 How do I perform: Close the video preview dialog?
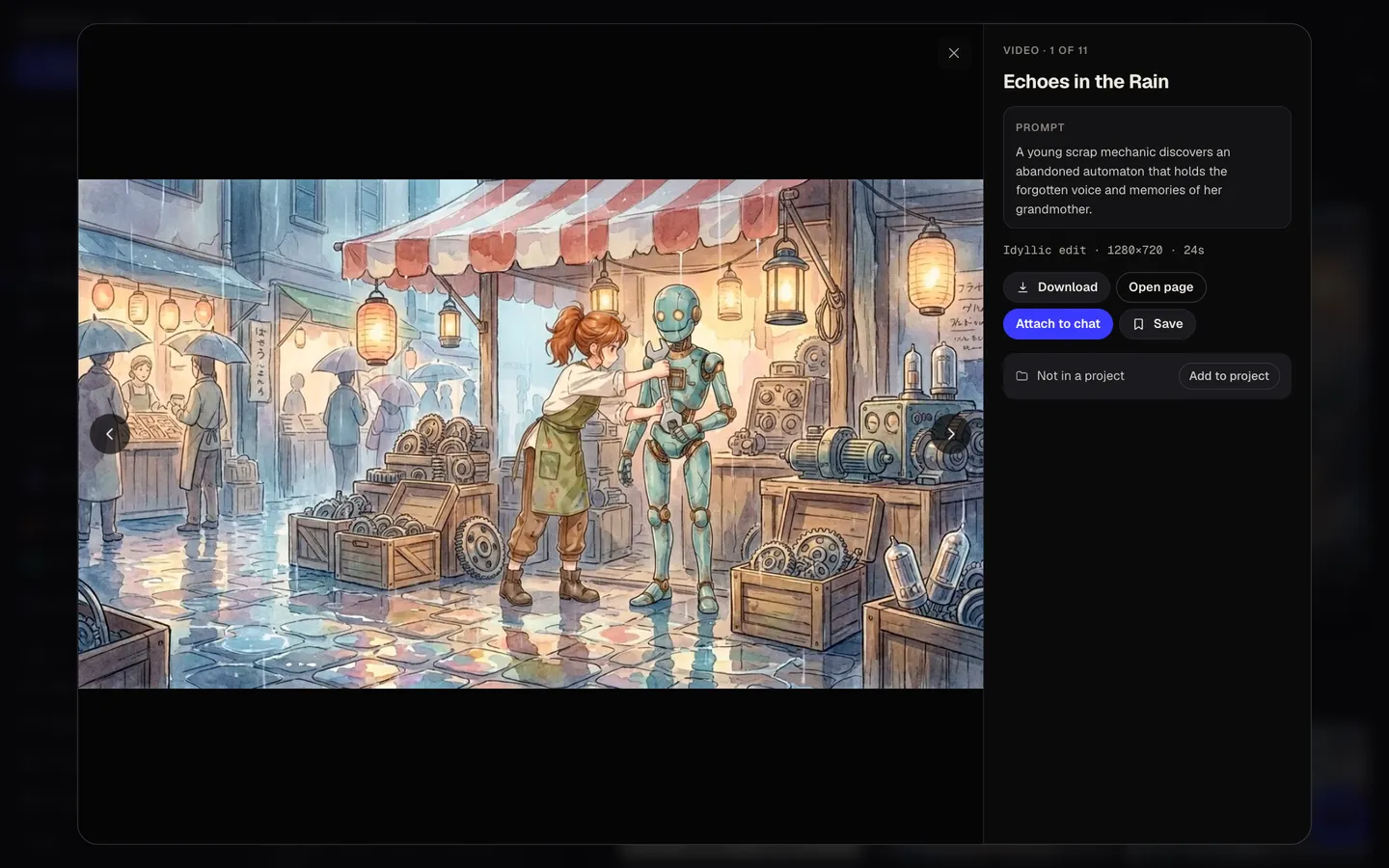pyautogui.click(x=954, y=53)
